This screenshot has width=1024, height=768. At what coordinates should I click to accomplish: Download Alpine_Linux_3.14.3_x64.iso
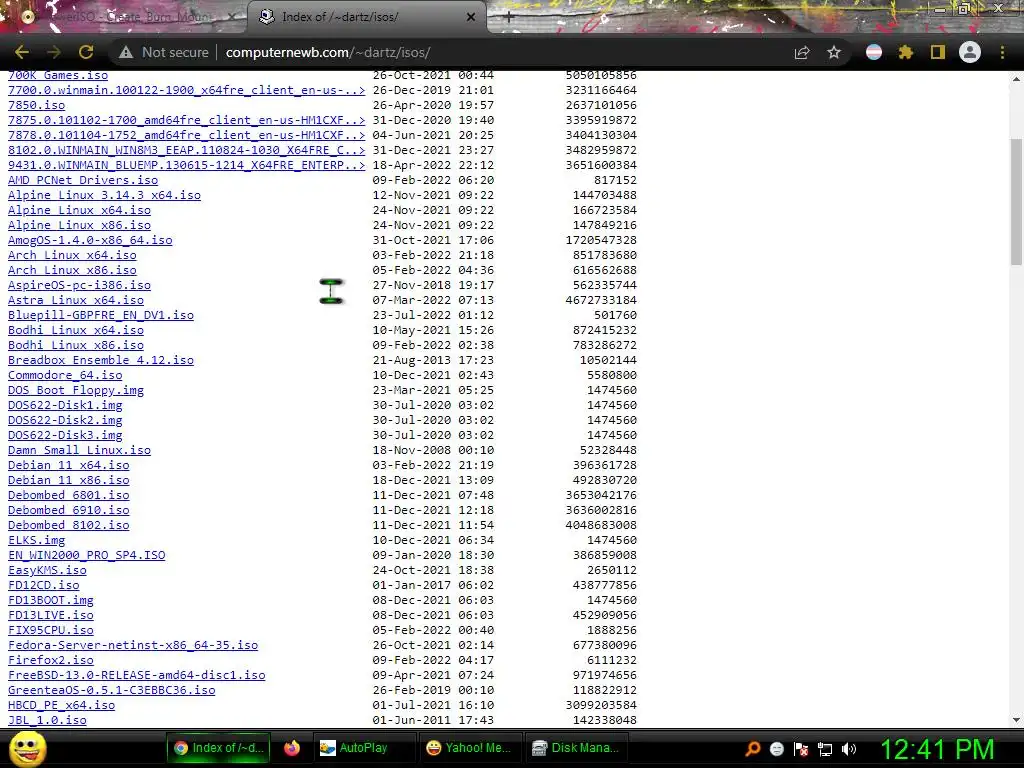(104, 195)
